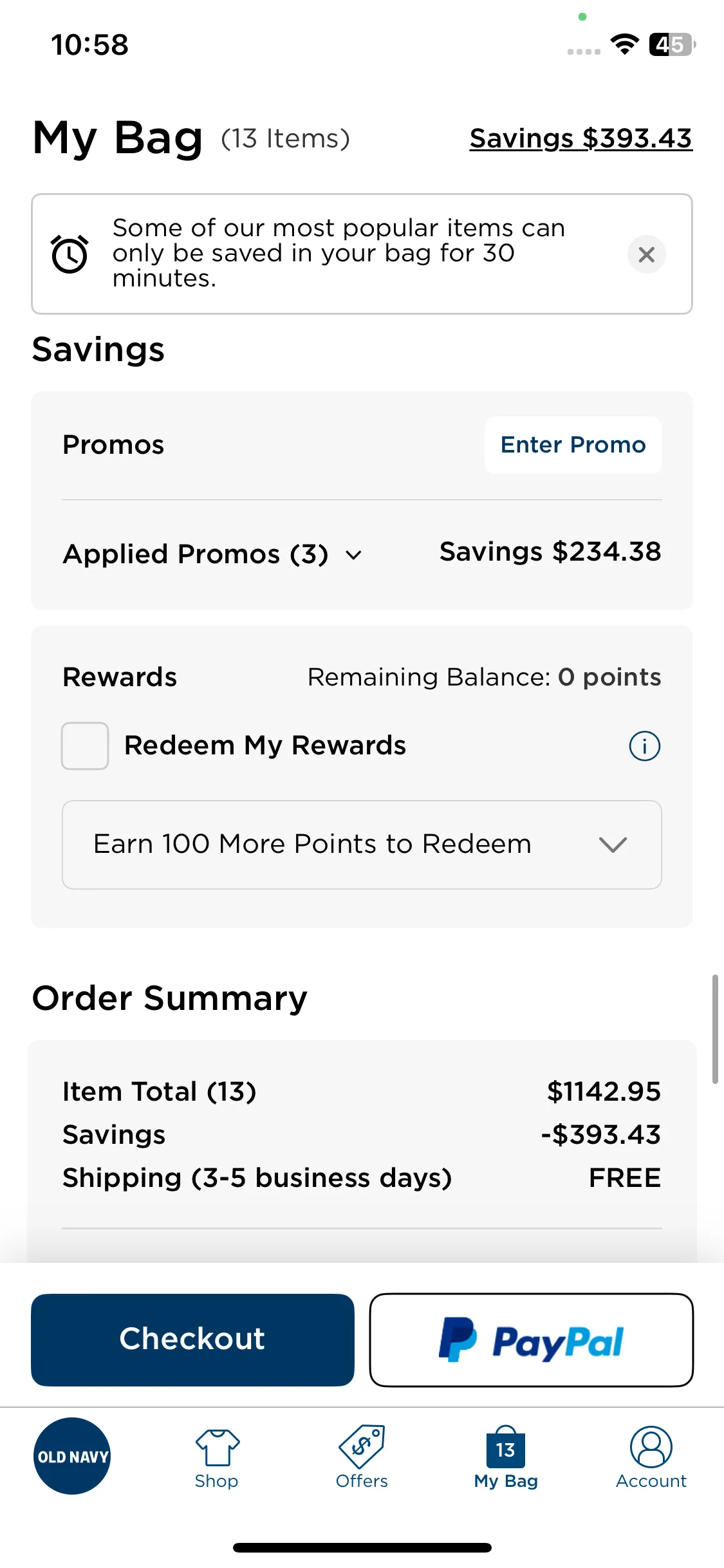
Task: Open the Enter Promo button
Action: point(573,445)
